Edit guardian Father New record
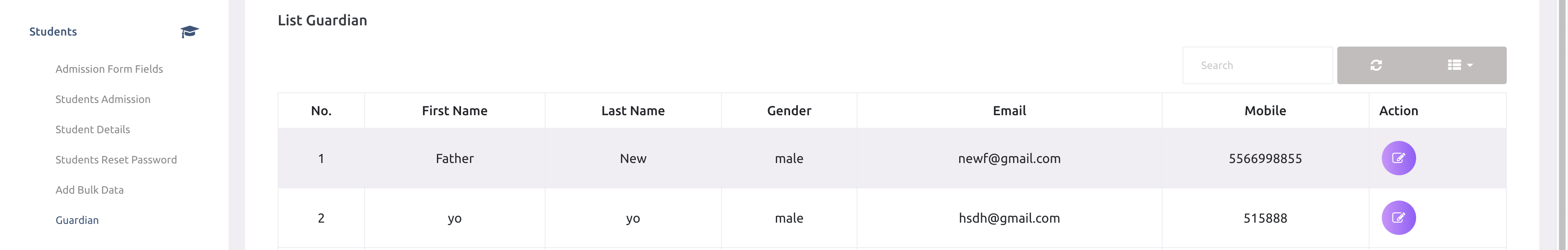The width and height of the screenshot is (1568, 250). [1398, 158]
